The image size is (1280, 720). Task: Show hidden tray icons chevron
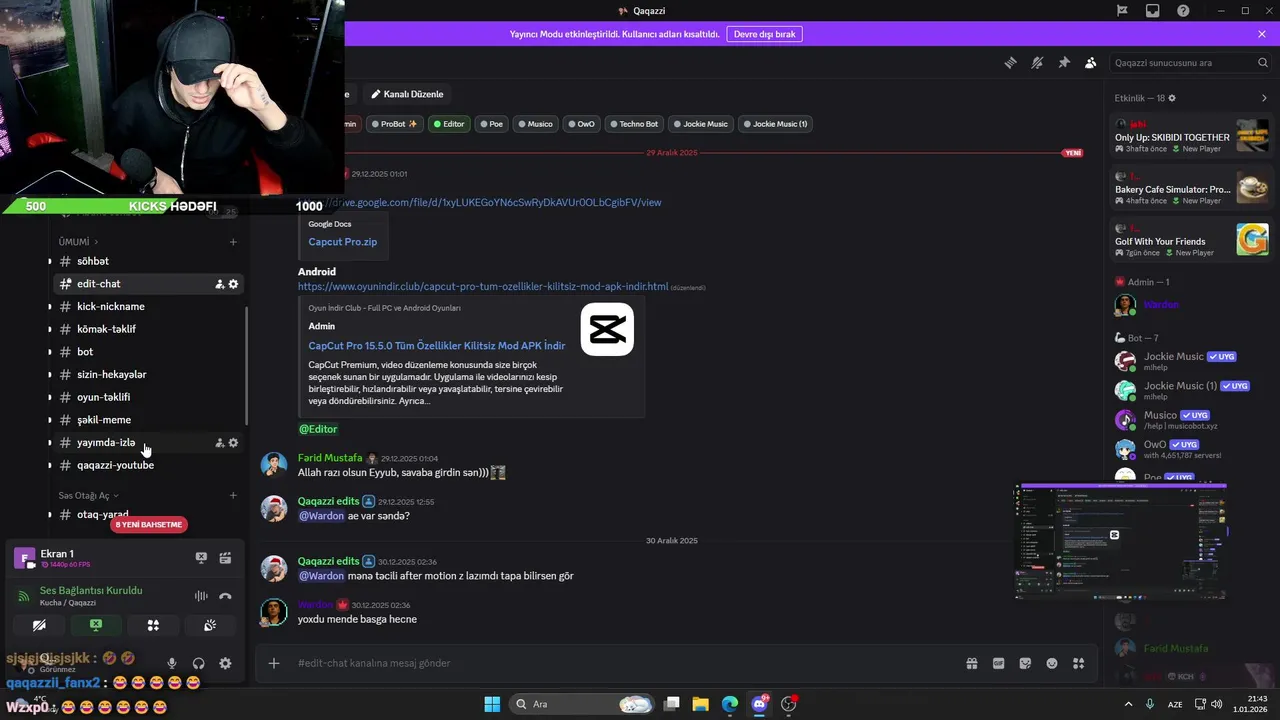[1128, 704]
